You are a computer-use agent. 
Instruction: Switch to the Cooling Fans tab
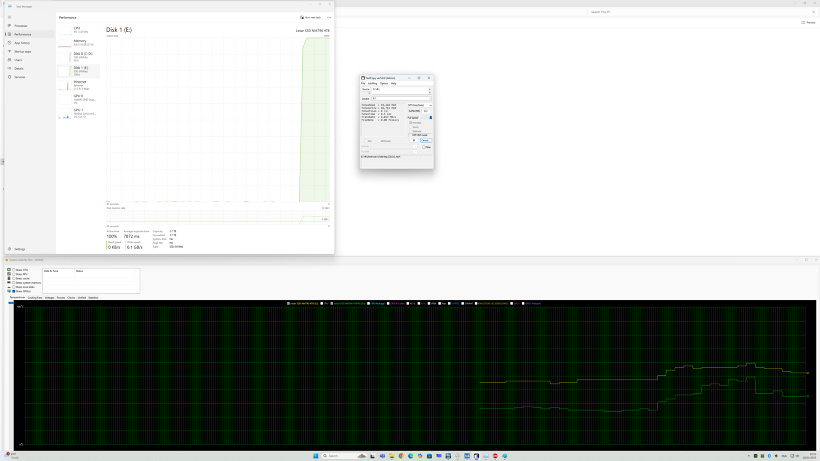pyautogui.click(x=35, y=297)
